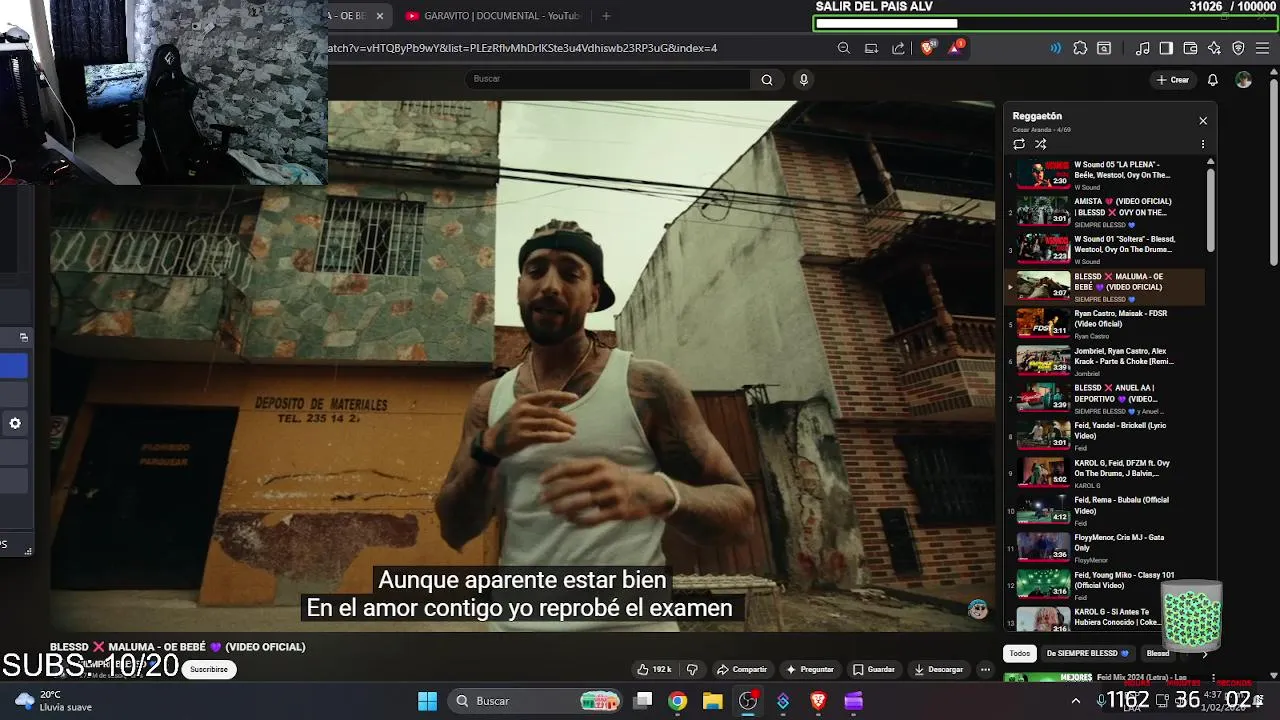Viewport: 1280px width, 720px height.
Task: Share page icon in address bar
Action: coord(898,48)
